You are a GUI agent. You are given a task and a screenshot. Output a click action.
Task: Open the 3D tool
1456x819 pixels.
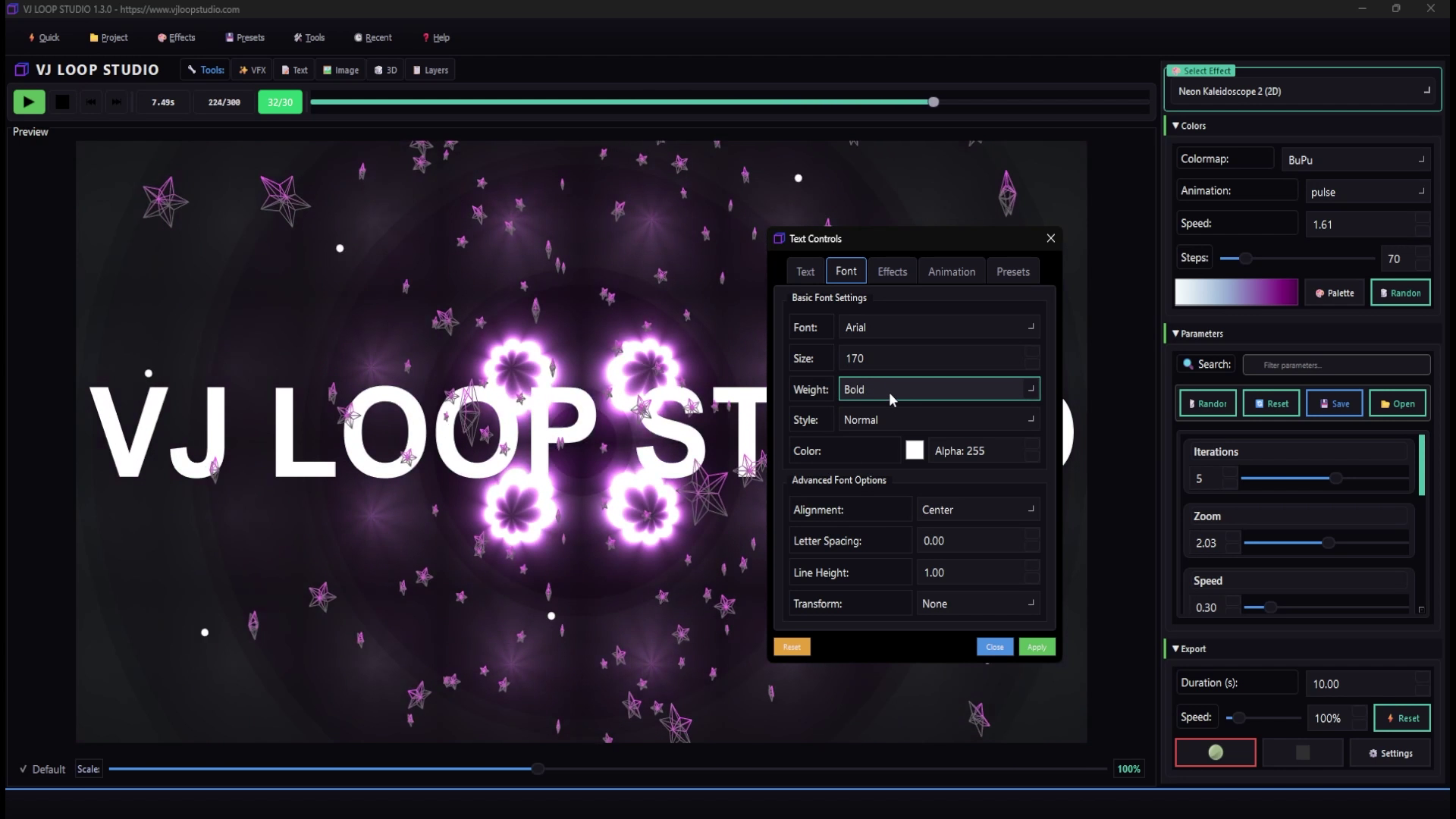[x=385, y=69]
